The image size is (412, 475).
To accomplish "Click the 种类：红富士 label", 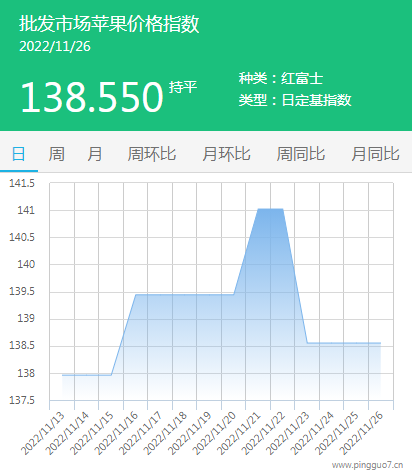I will (281, 79).
